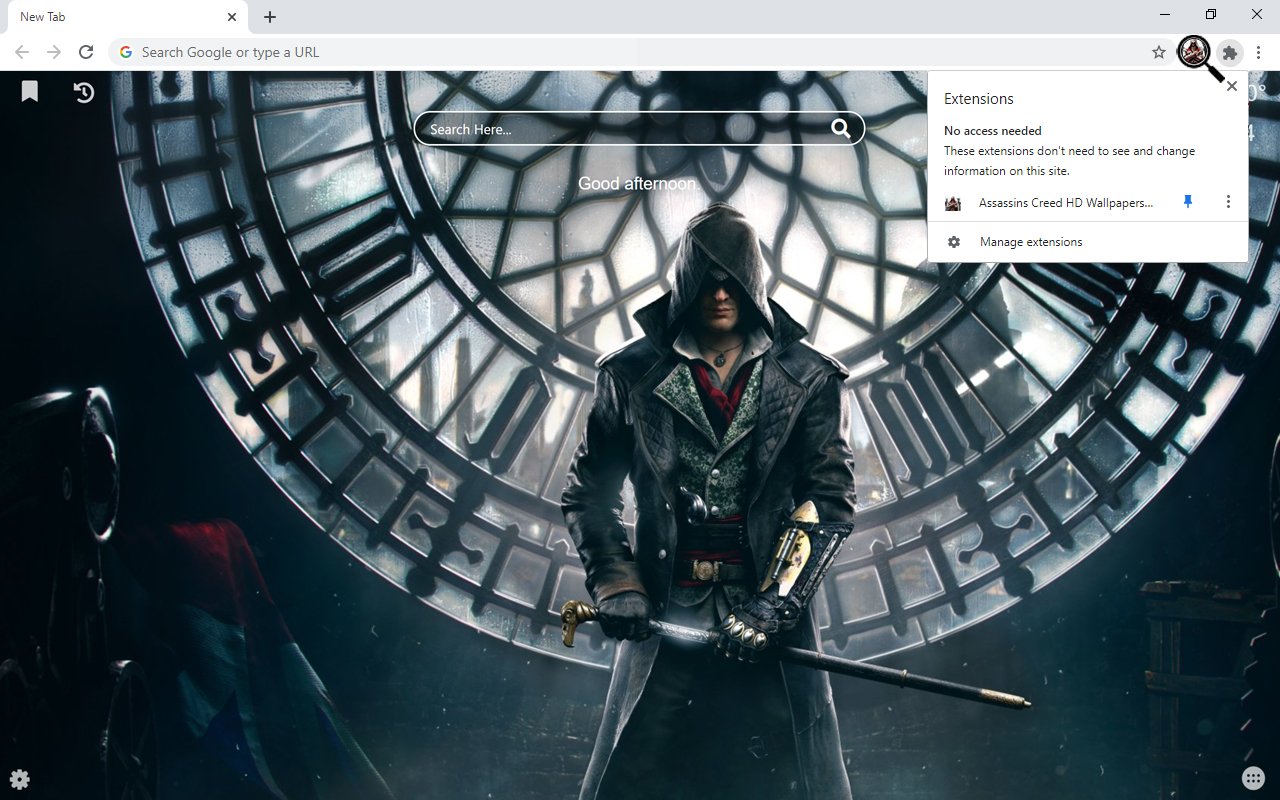Screen dimensions: 1280x800
Task: Open the history clock icon
Action: click(84, 92)
